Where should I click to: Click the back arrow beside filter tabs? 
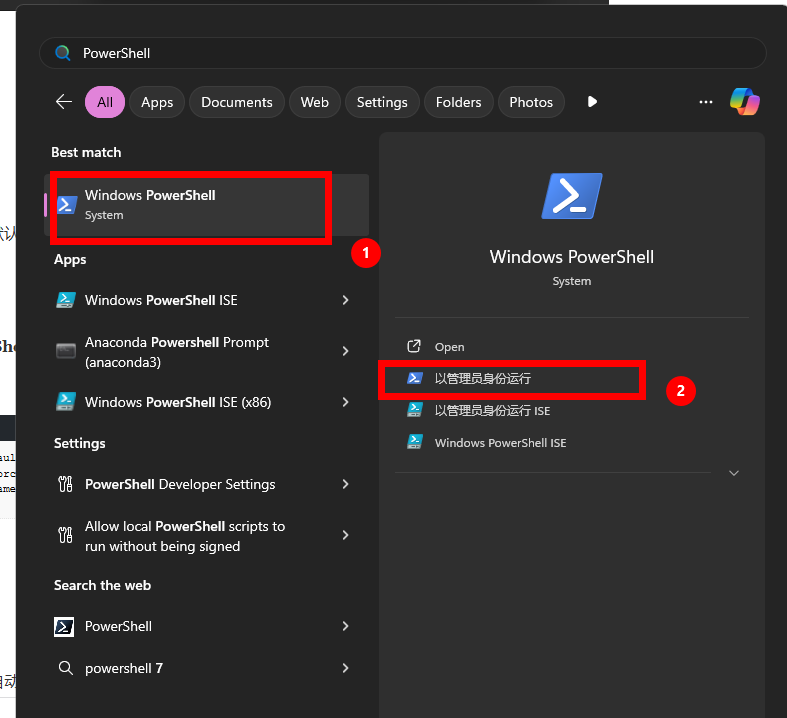[x=64, y=102]
